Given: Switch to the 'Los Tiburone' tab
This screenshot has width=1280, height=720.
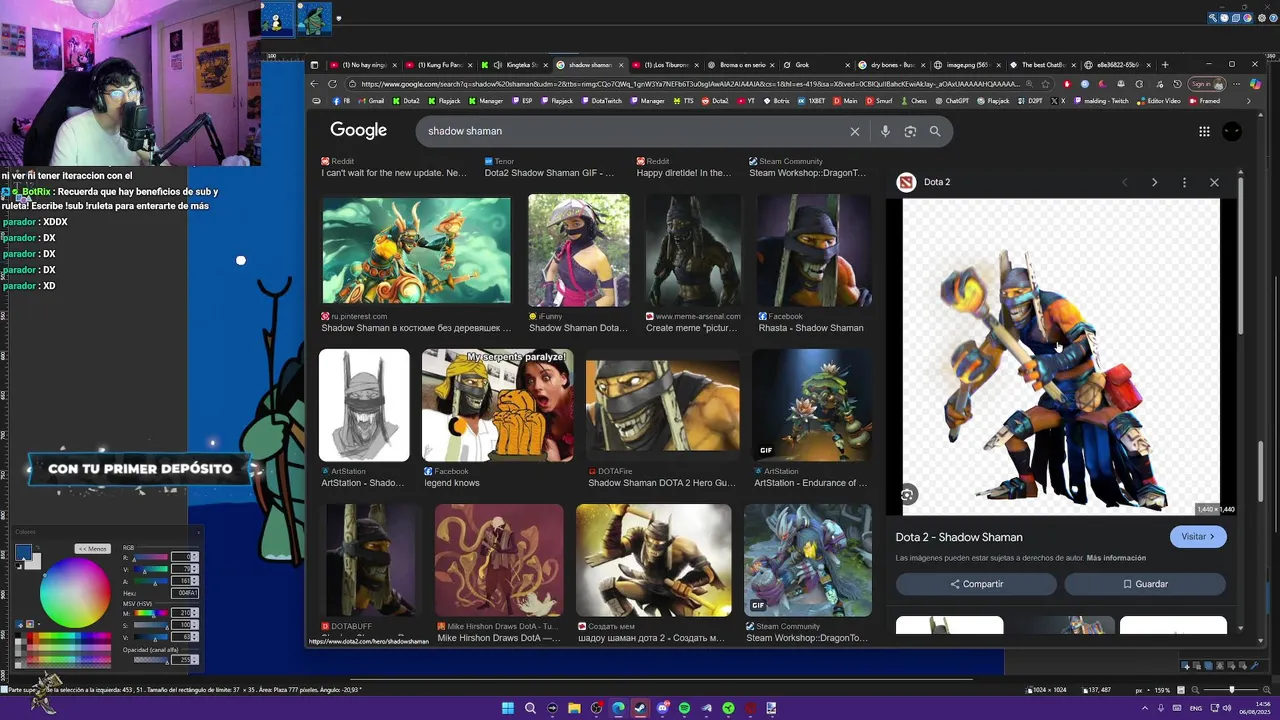Looking at the screenshot, I should click(x=667, y=65).
